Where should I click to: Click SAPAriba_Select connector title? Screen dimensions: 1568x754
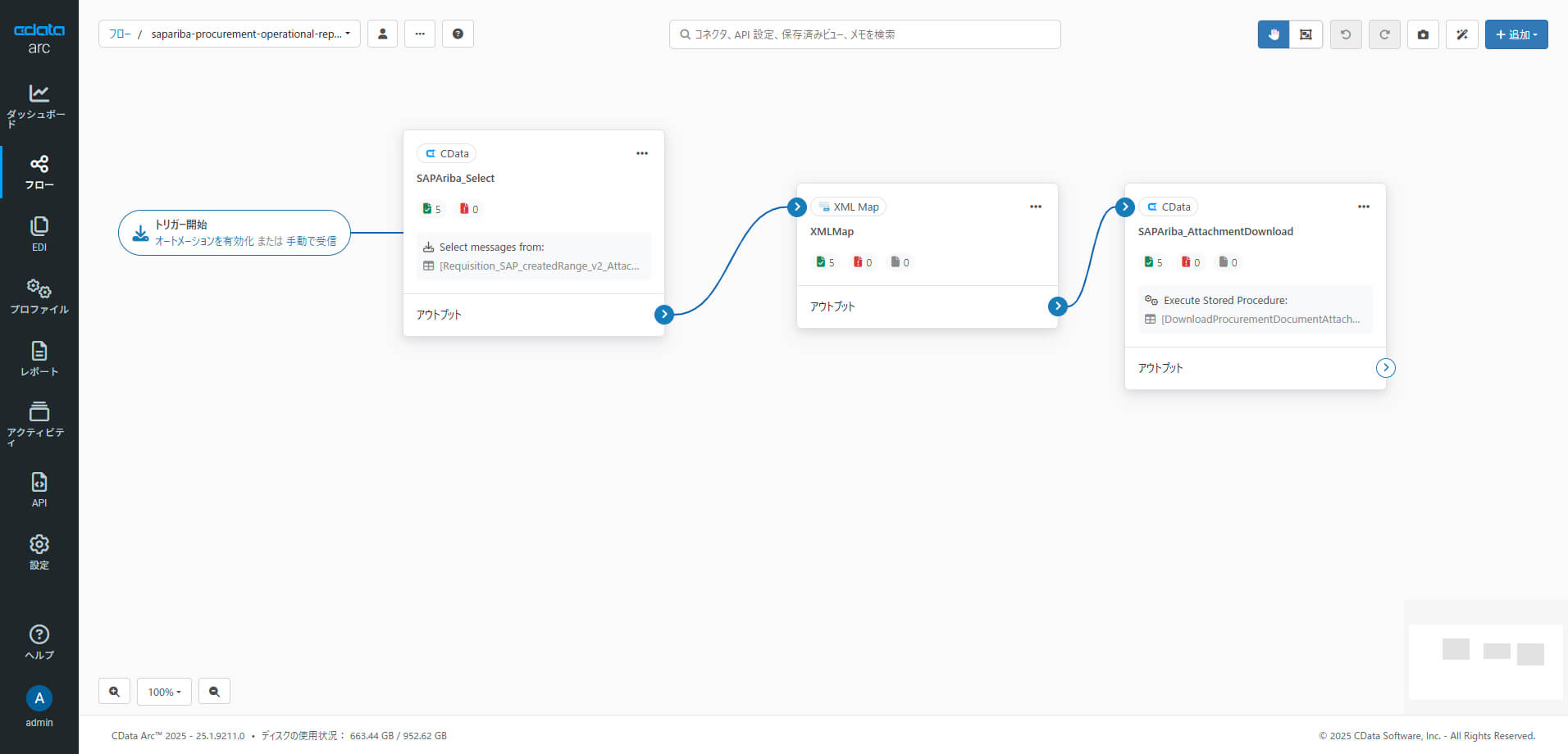[x=455, y=178]
